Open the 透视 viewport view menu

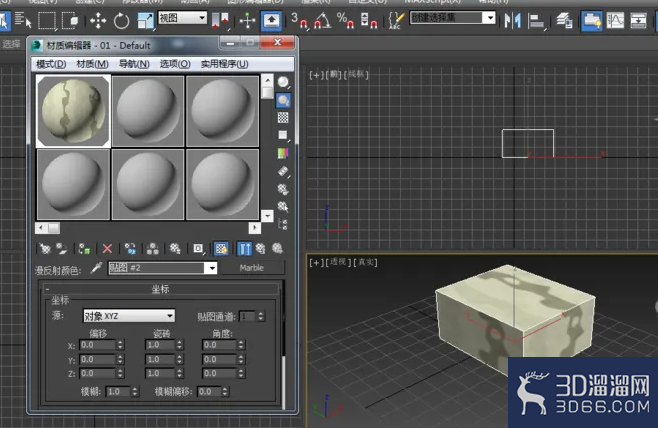coord(337,262)
